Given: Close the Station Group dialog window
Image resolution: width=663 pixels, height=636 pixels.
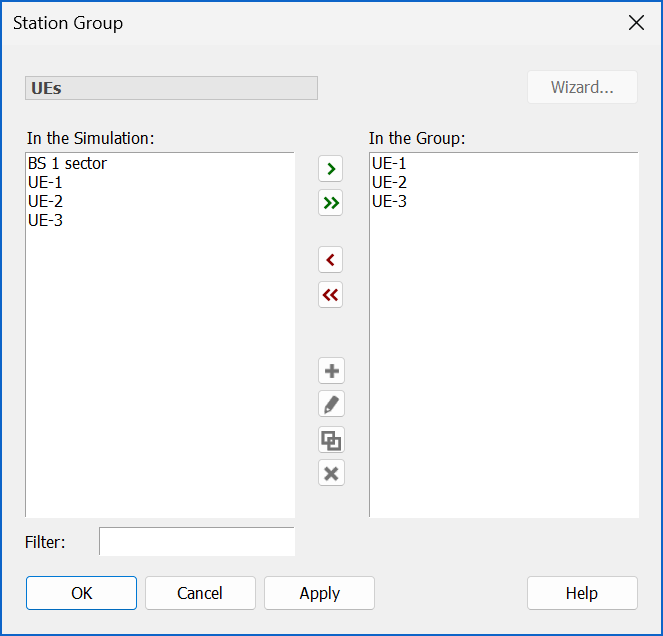Looking at the screenshot, I should point(636,23).
